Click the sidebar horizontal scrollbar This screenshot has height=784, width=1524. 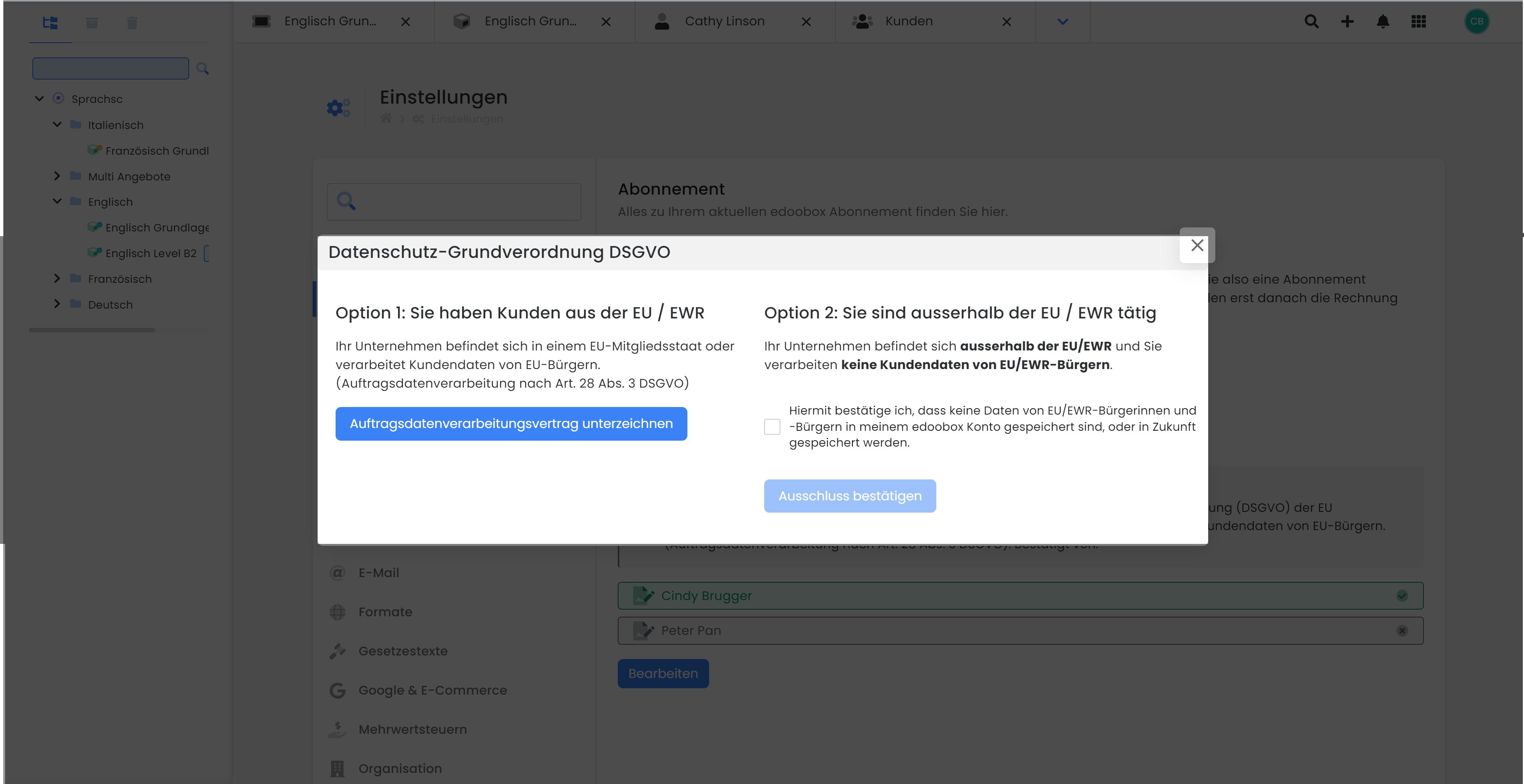click(92, 330)
